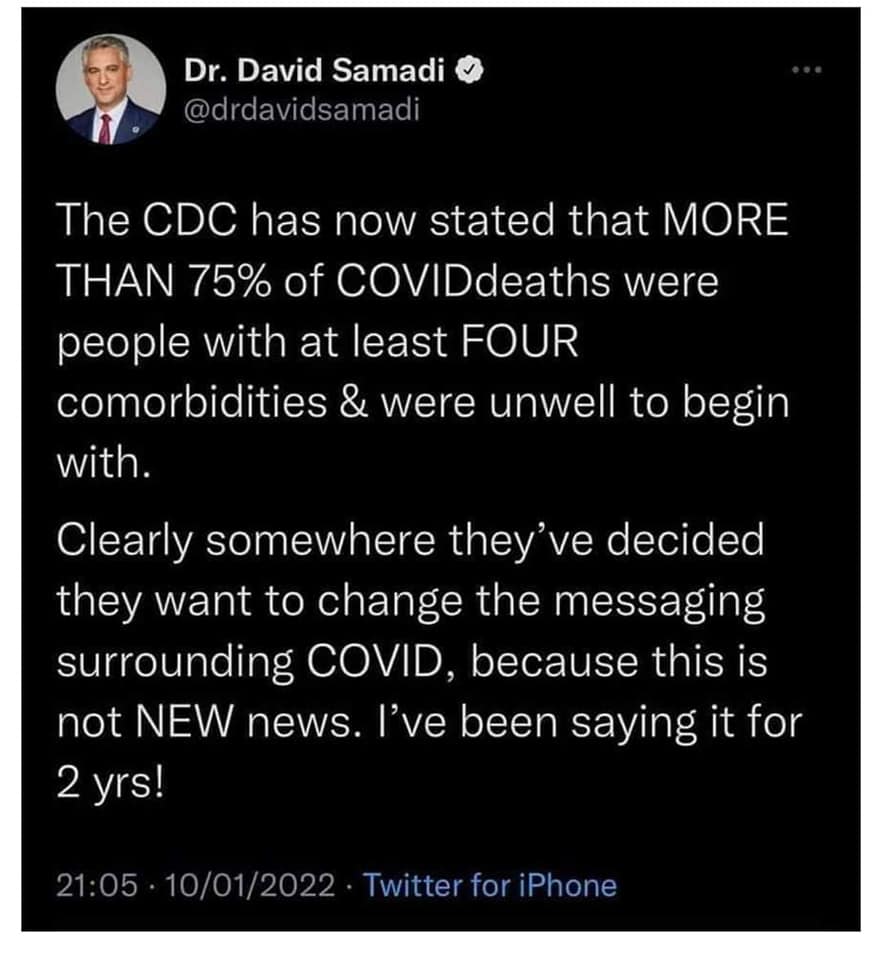Image resolution: width=882 pixels, height=960 pixels.
Task: Click the text "2 yrs!"
Action: (x=109, y=781)
